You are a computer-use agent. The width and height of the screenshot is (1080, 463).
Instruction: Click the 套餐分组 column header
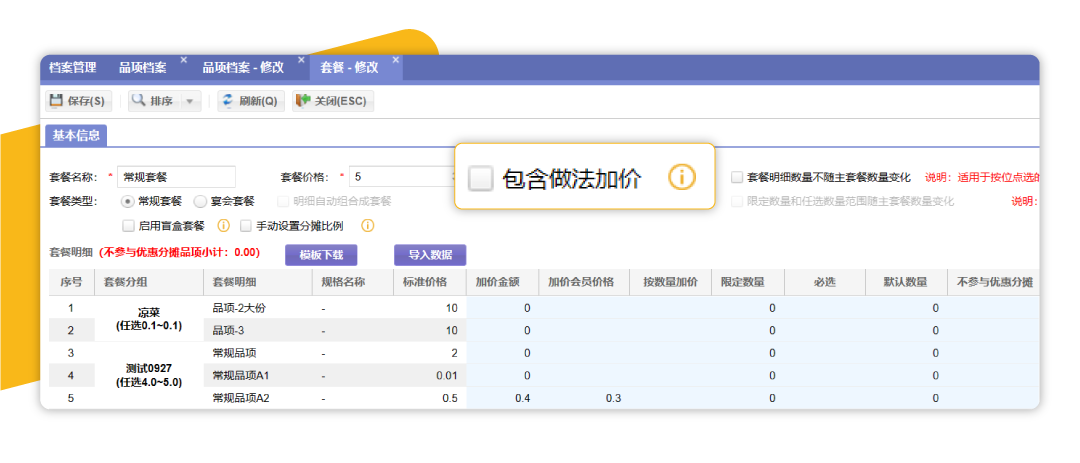coord(149,282)
